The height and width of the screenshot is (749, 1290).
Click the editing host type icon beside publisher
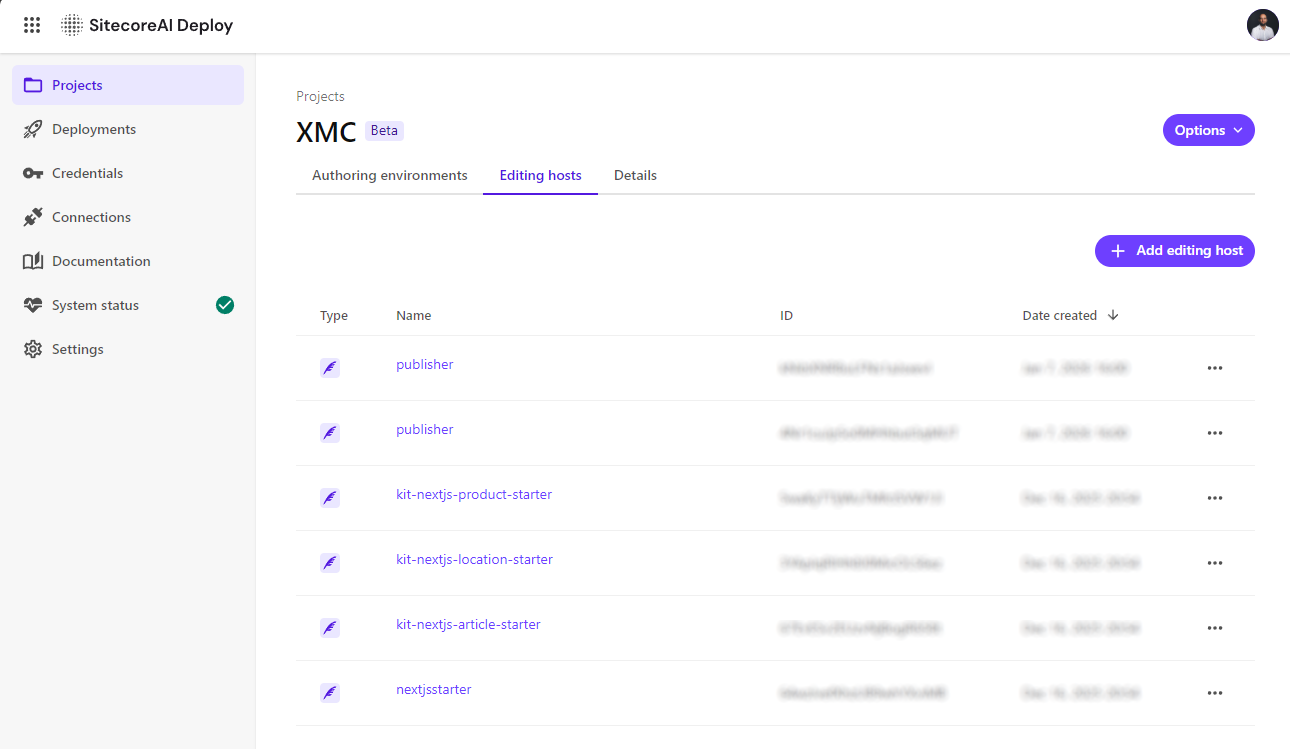click(x=330, y=367)
